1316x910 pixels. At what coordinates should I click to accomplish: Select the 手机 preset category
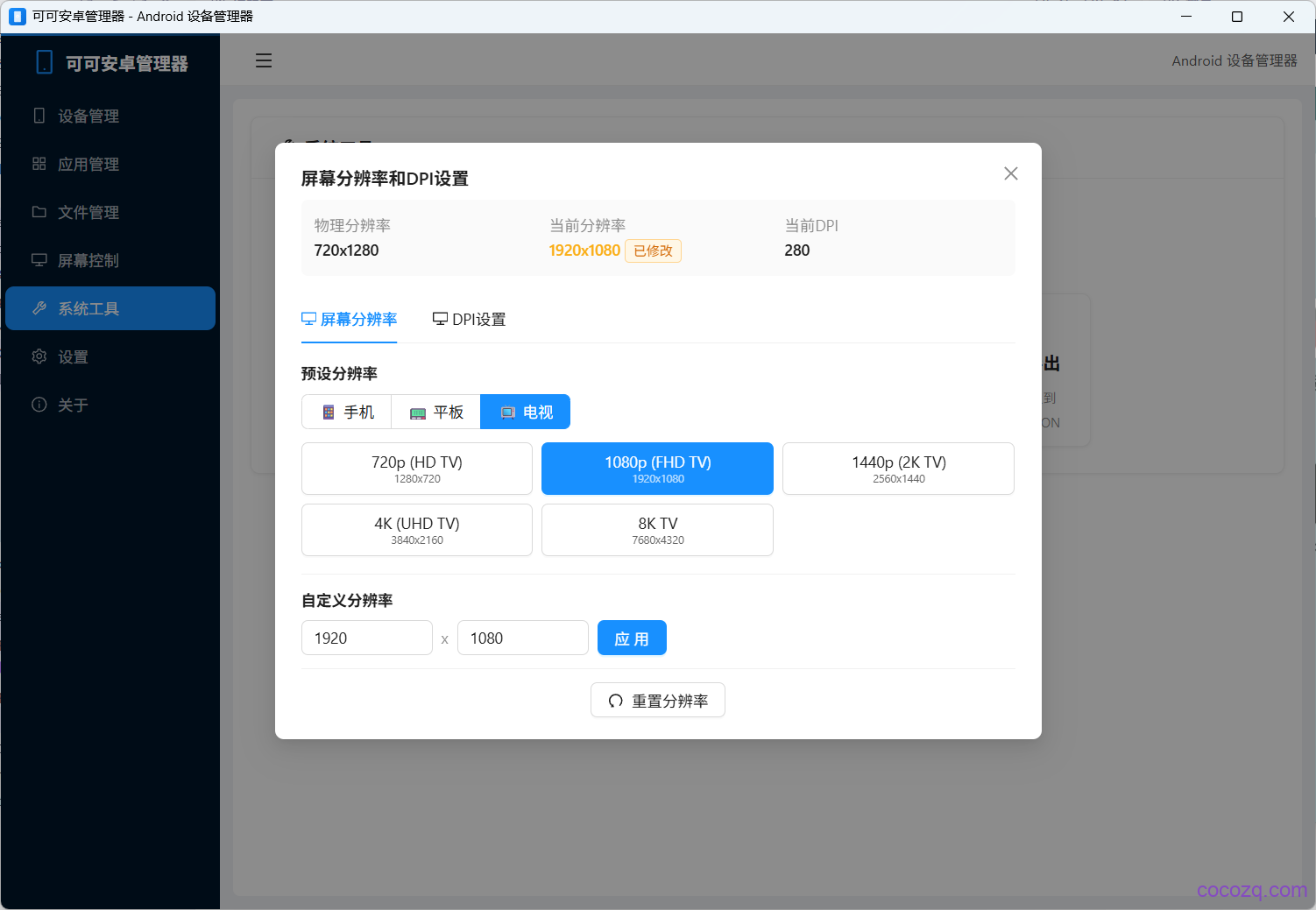point(347,412)
